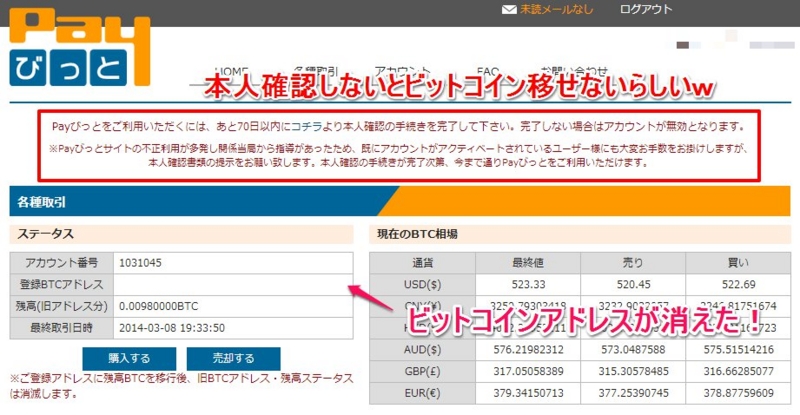
Task: Select AUD buy price 575.51514216
Action: point(738,350)
